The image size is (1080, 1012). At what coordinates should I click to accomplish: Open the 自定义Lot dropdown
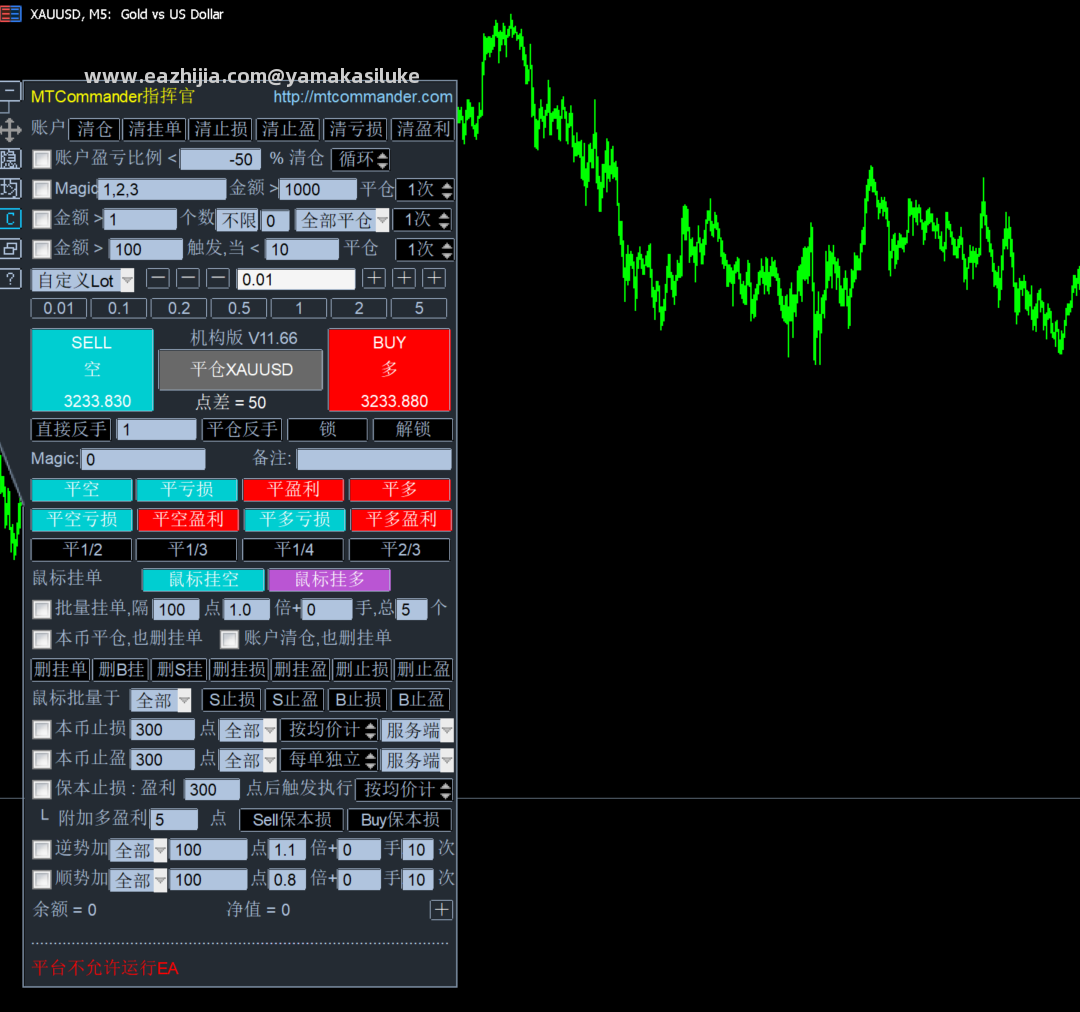pyautogui.click(x=83, y=280)
